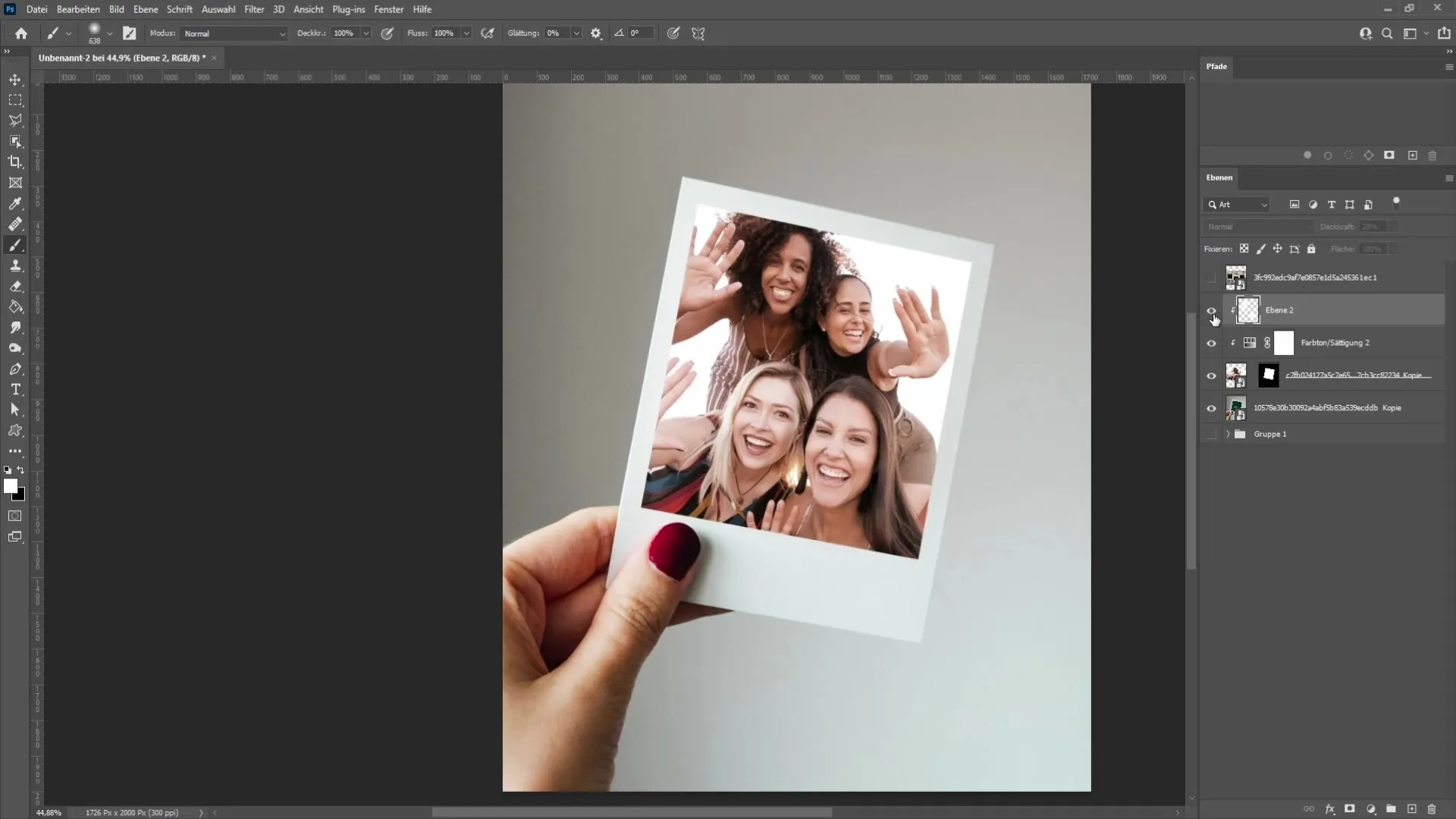Select the Move tool
The image size is (1456, 819).
[x=15, y=80]
